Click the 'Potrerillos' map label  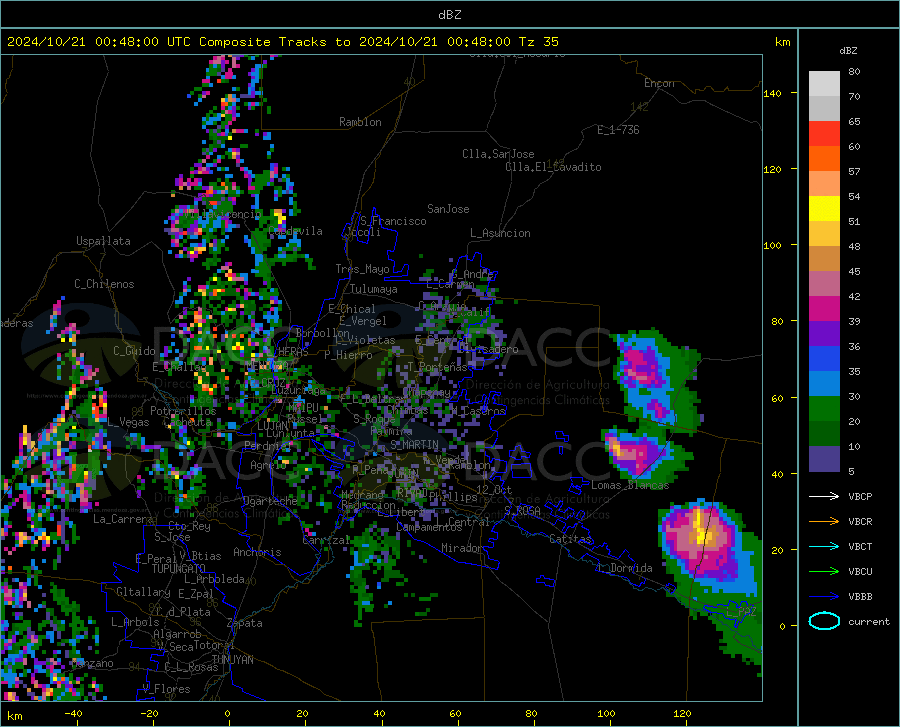point(183,411)
